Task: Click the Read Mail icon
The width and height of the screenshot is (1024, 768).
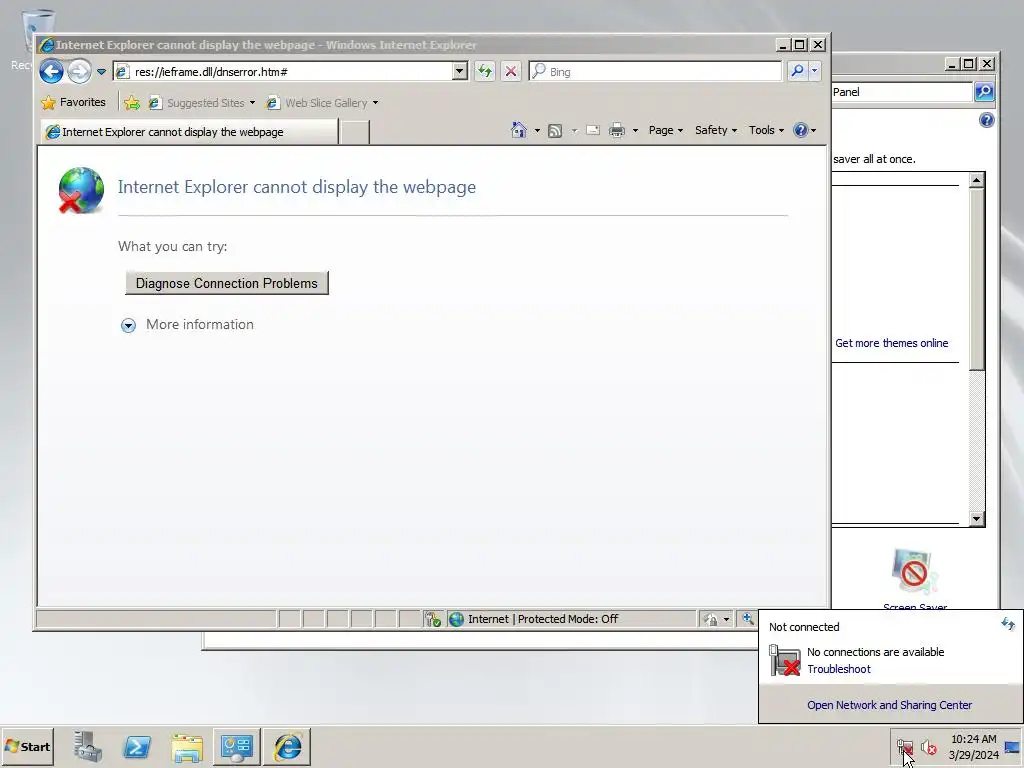Action: coord(593,130)
